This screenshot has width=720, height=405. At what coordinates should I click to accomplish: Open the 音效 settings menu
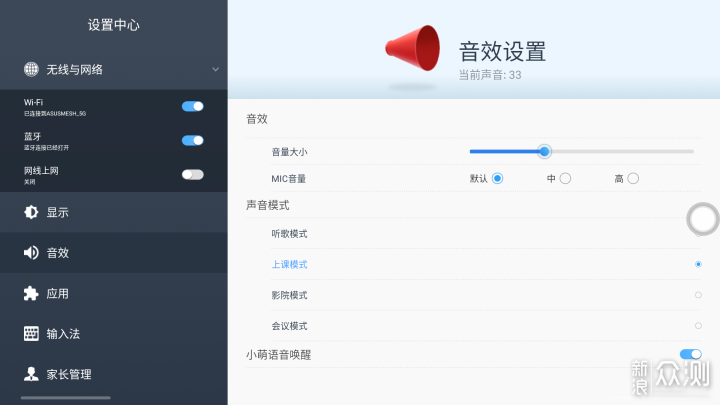(x=114, y=253)
